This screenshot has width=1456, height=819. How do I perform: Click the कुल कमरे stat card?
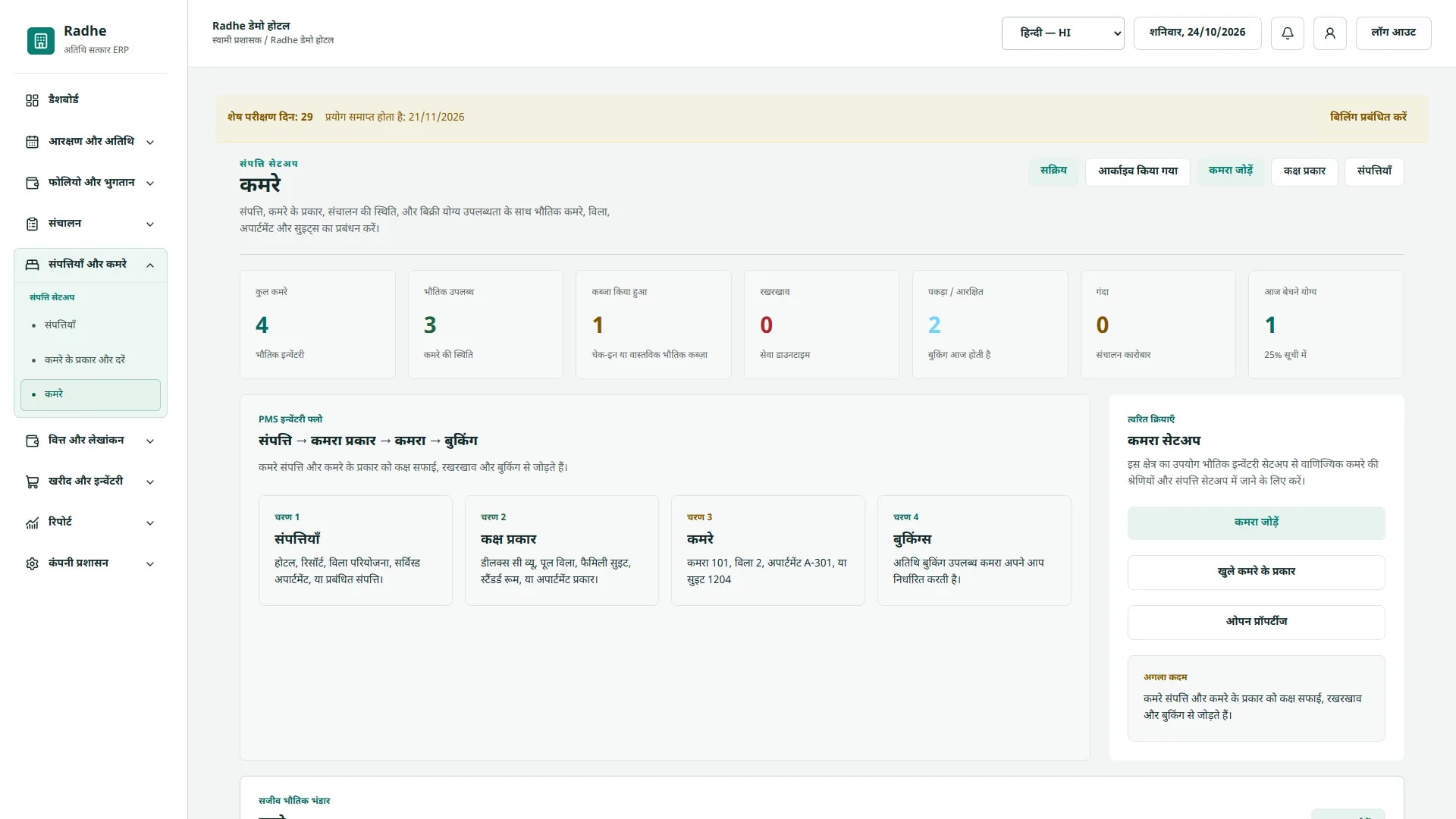point(318,325)
